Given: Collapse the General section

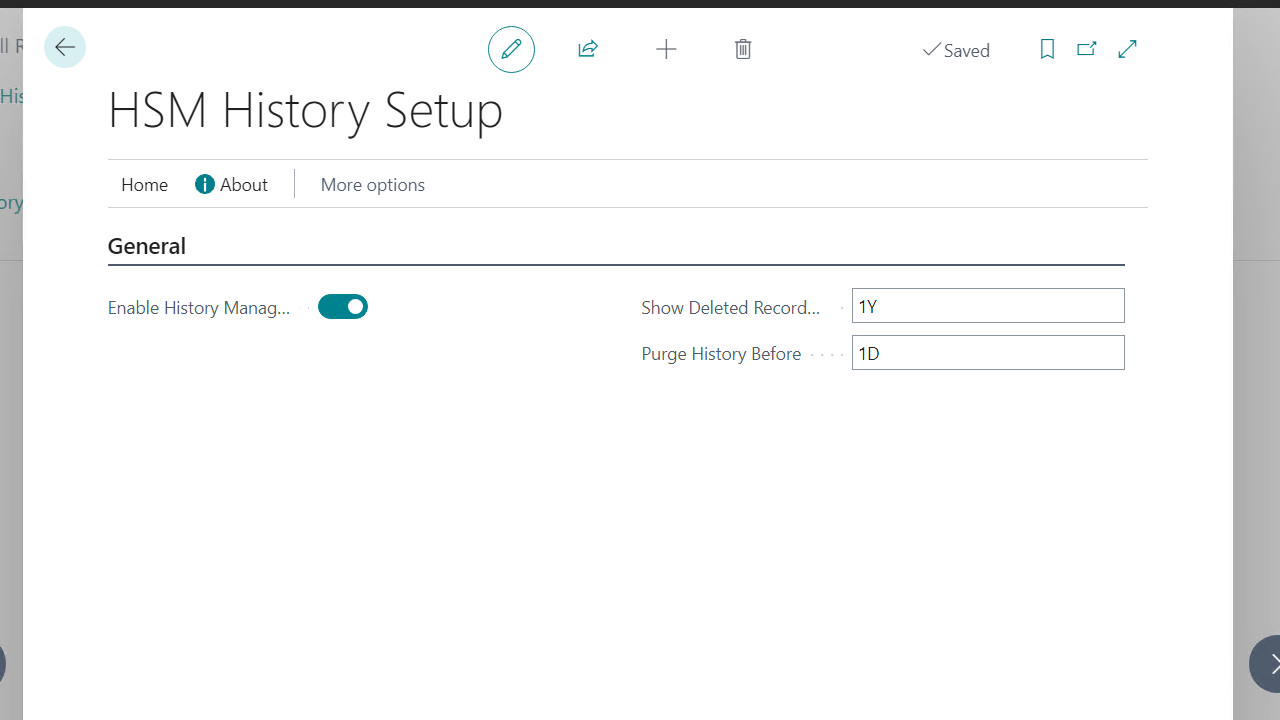Looking at the screenshot, I should point(147,245).
